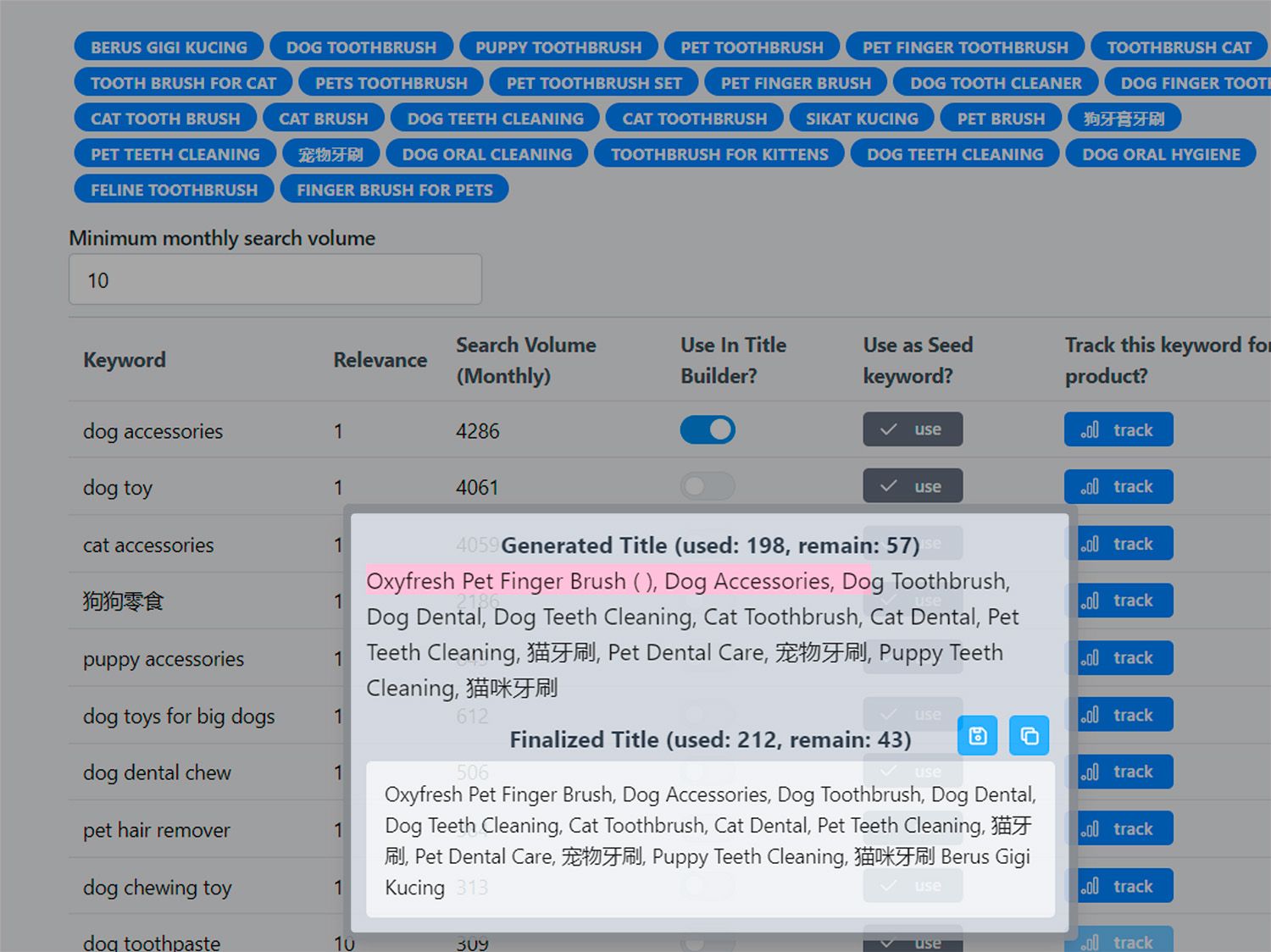Screen dimensions: 1271x952
Task: Click the 4061 search volume cell
Action: (x=478, y=488)
